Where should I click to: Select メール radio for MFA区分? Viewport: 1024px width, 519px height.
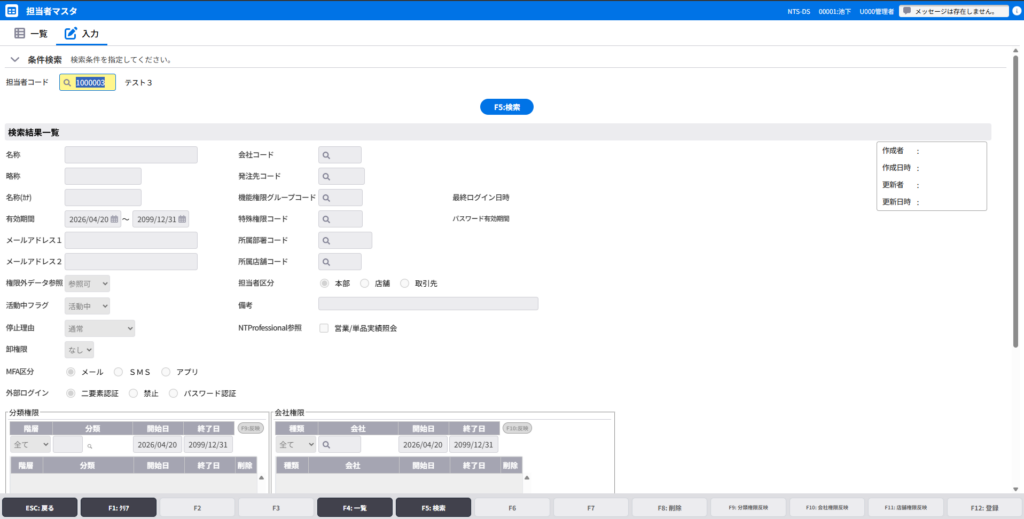[71, 371]
